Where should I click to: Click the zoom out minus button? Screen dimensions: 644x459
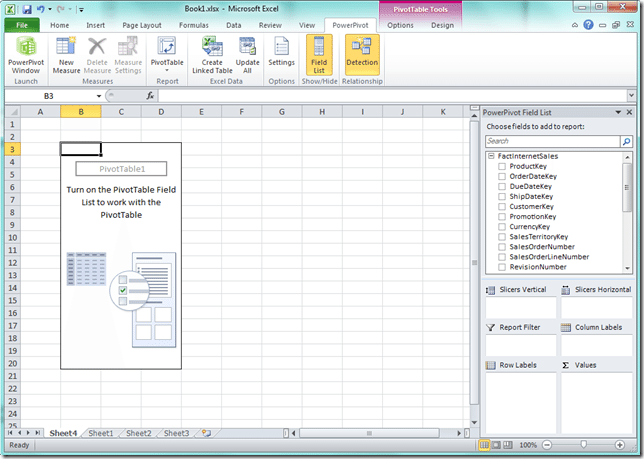547,445
